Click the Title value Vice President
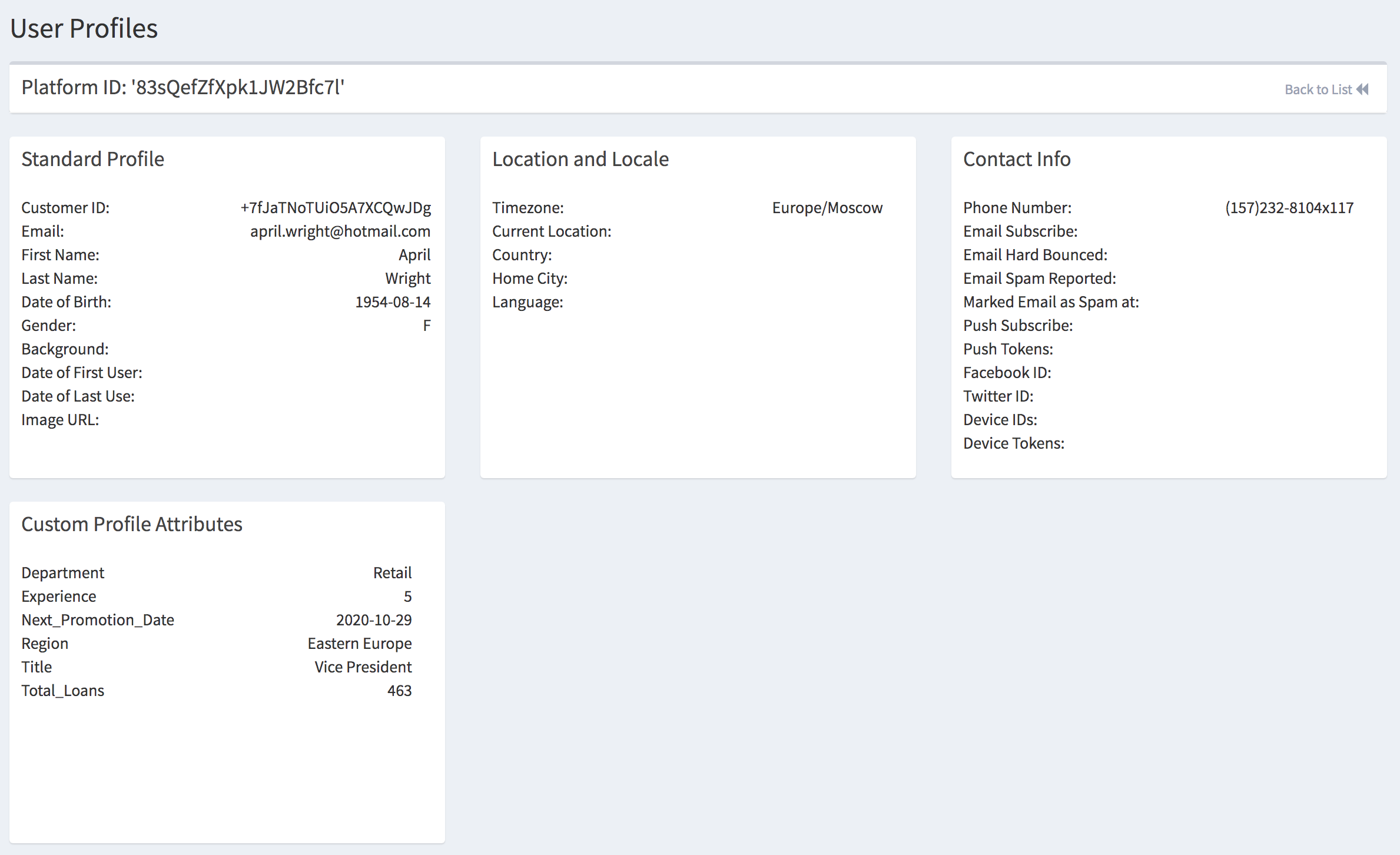1400x855 pixels. [x=363, y=667]
